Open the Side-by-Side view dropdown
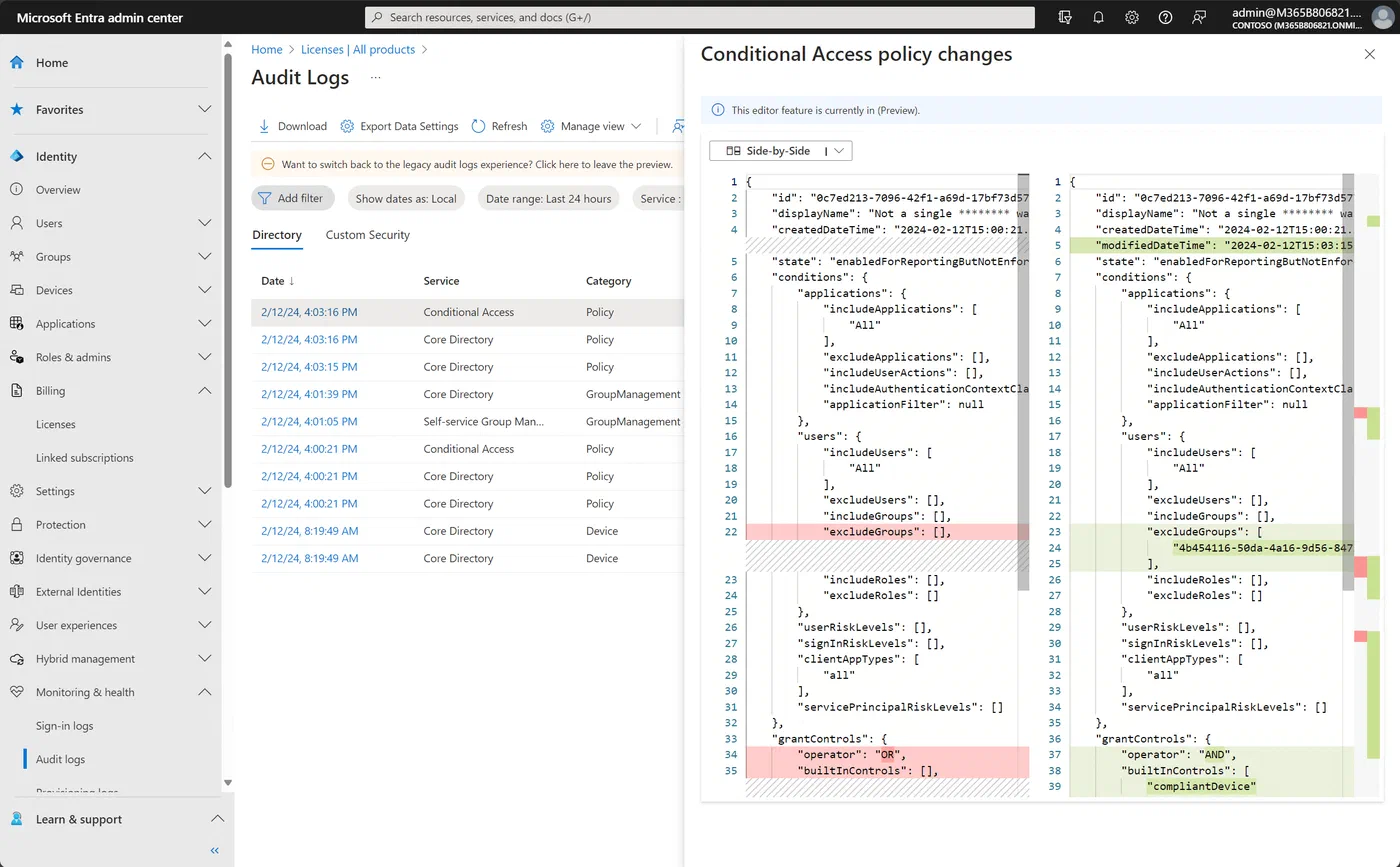 click(780, 151)
